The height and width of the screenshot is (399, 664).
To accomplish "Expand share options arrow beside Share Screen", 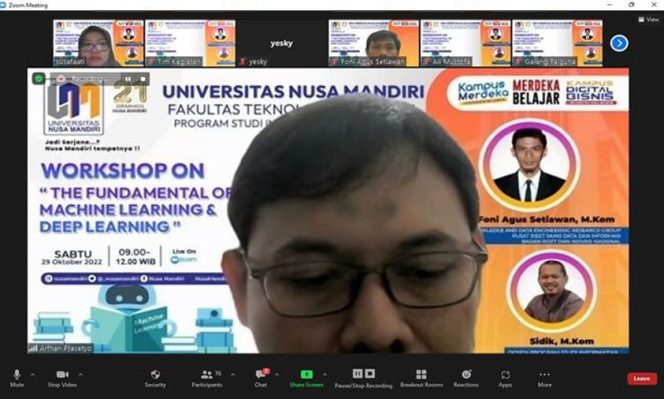I will pyautogui.click(x=325, y=374).
